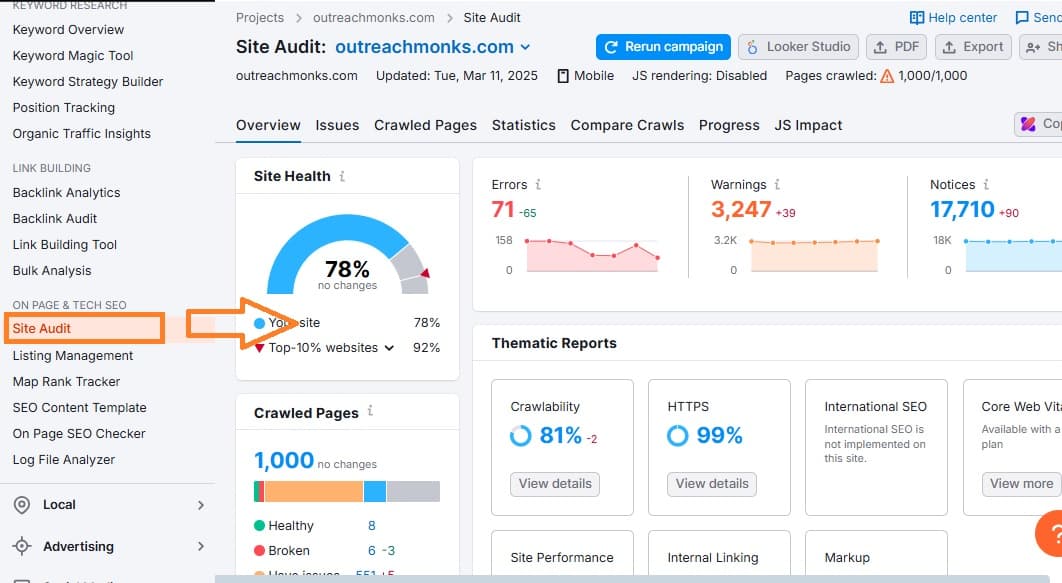Click View details under HTTPS
The image size is (1062, 583).
(x=712, y=484)
